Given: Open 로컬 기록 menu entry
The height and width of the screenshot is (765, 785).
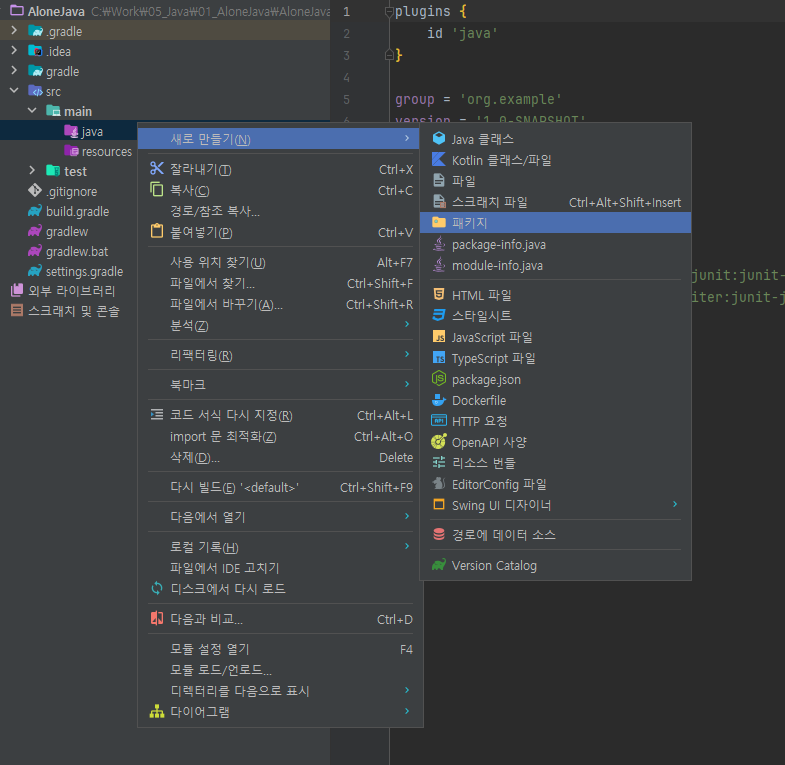Looking at the screenshot, I should pos(280,547).
